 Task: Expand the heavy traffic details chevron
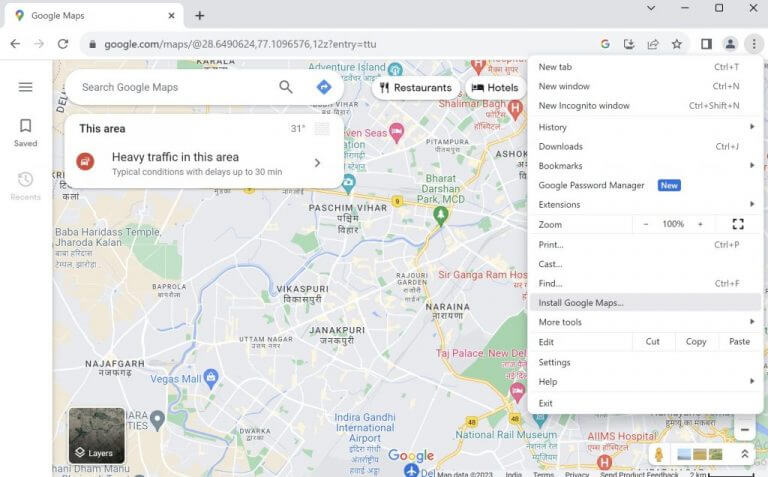coord(317,163)
